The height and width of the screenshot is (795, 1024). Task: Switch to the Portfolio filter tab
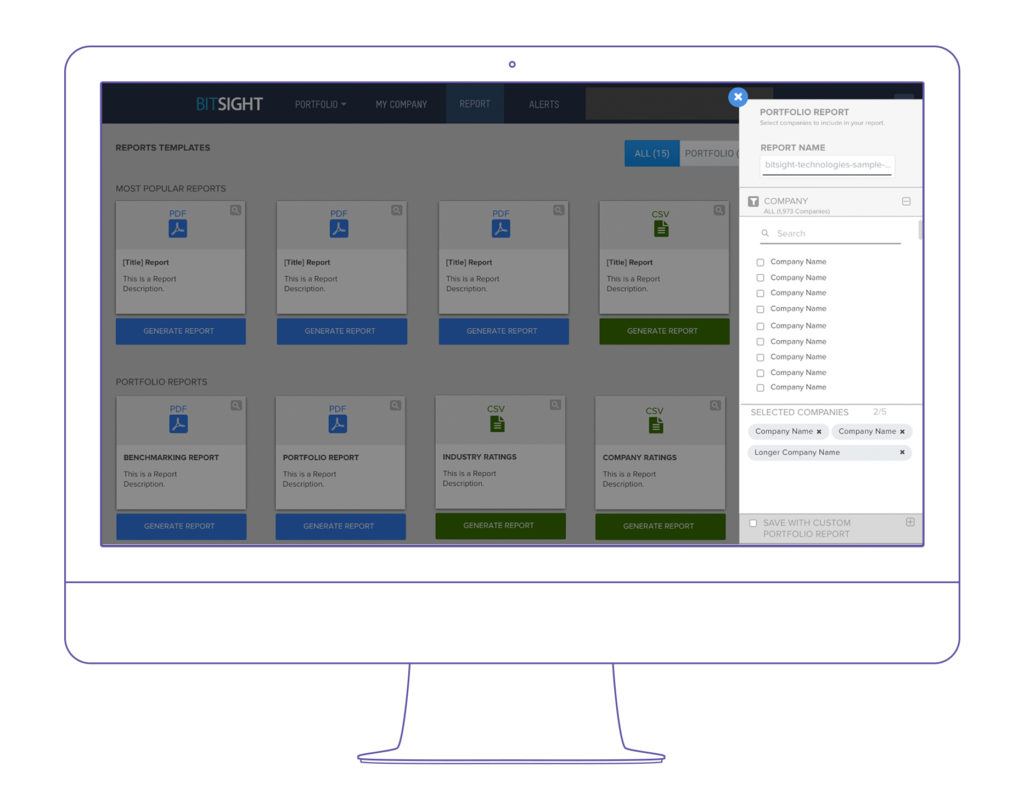point(709,154)
